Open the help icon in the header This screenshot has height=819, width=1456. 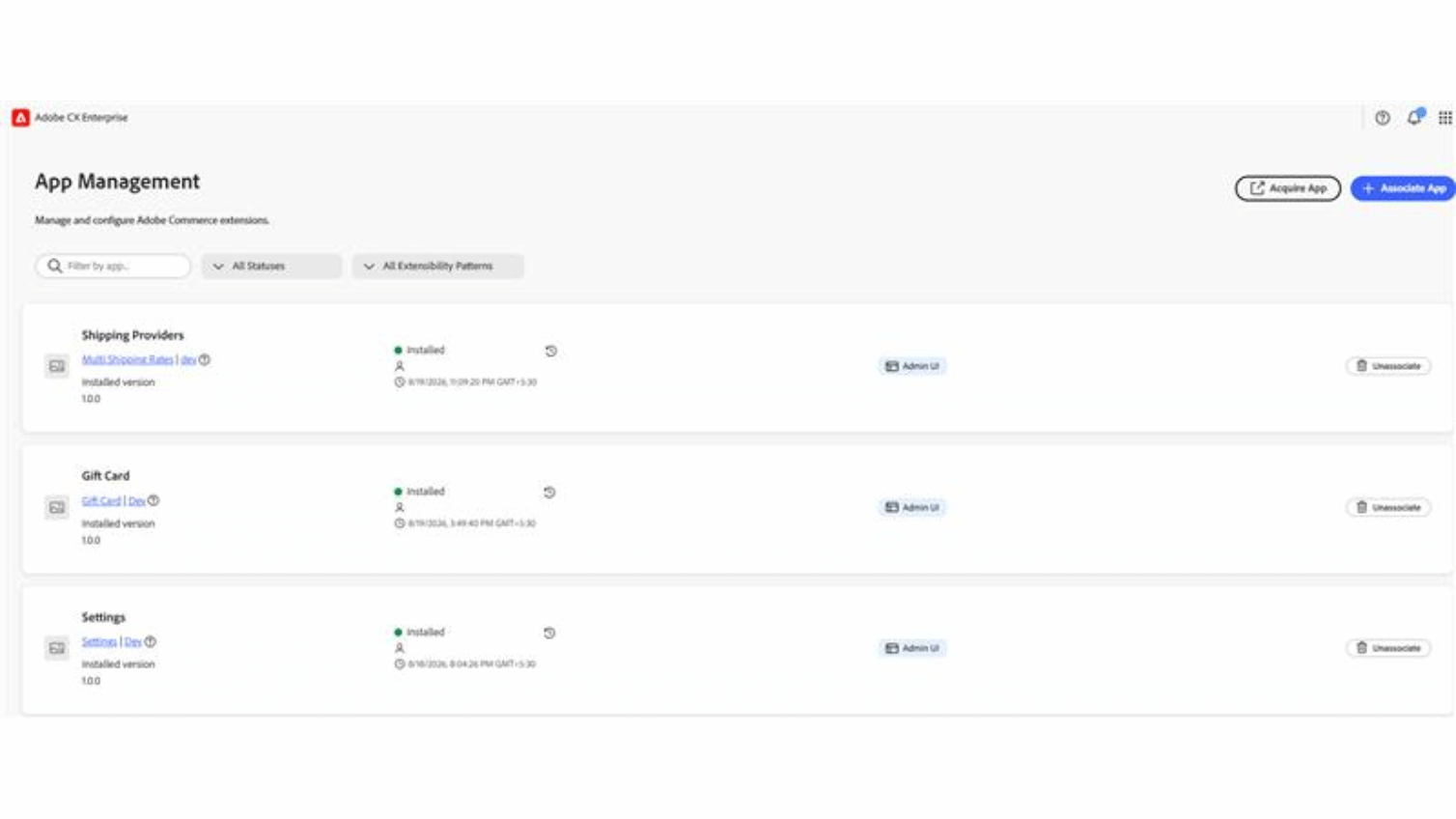(1382, 118)
